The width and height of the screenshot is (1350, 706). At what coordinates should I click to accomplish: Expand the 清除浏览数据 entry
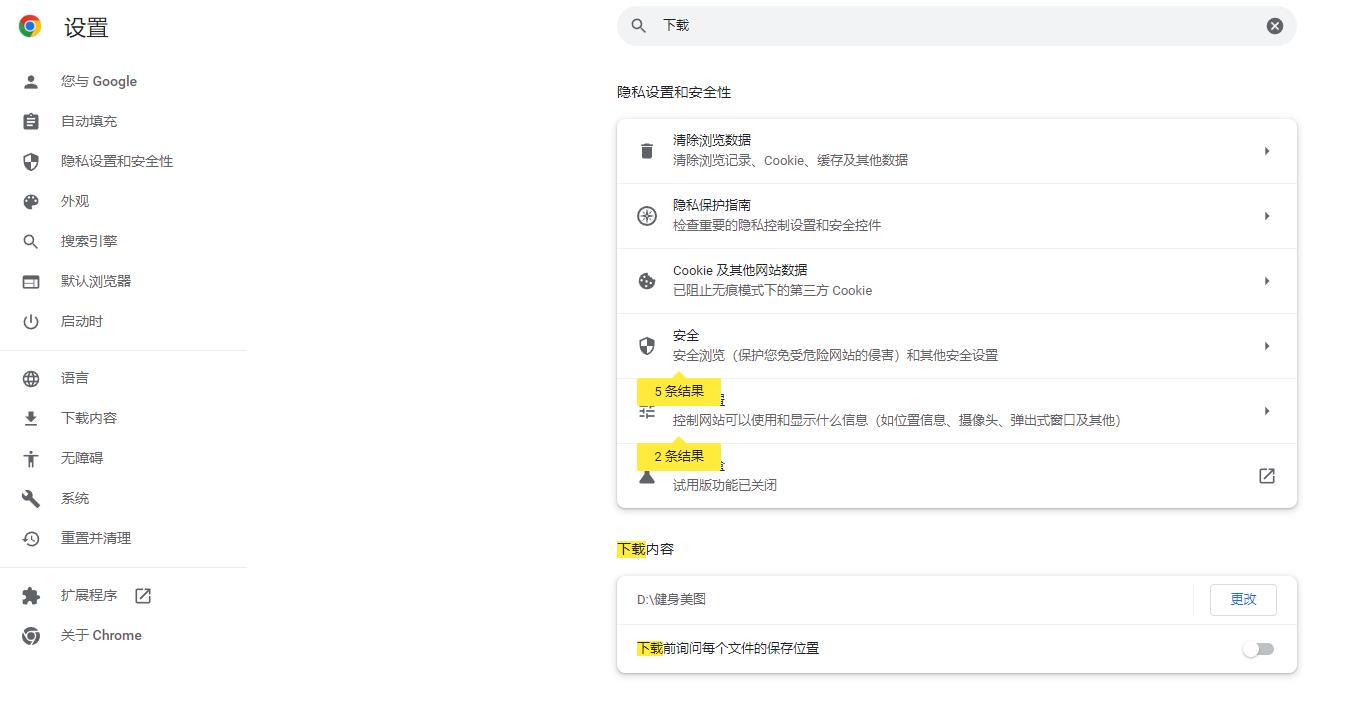[956, 149]
